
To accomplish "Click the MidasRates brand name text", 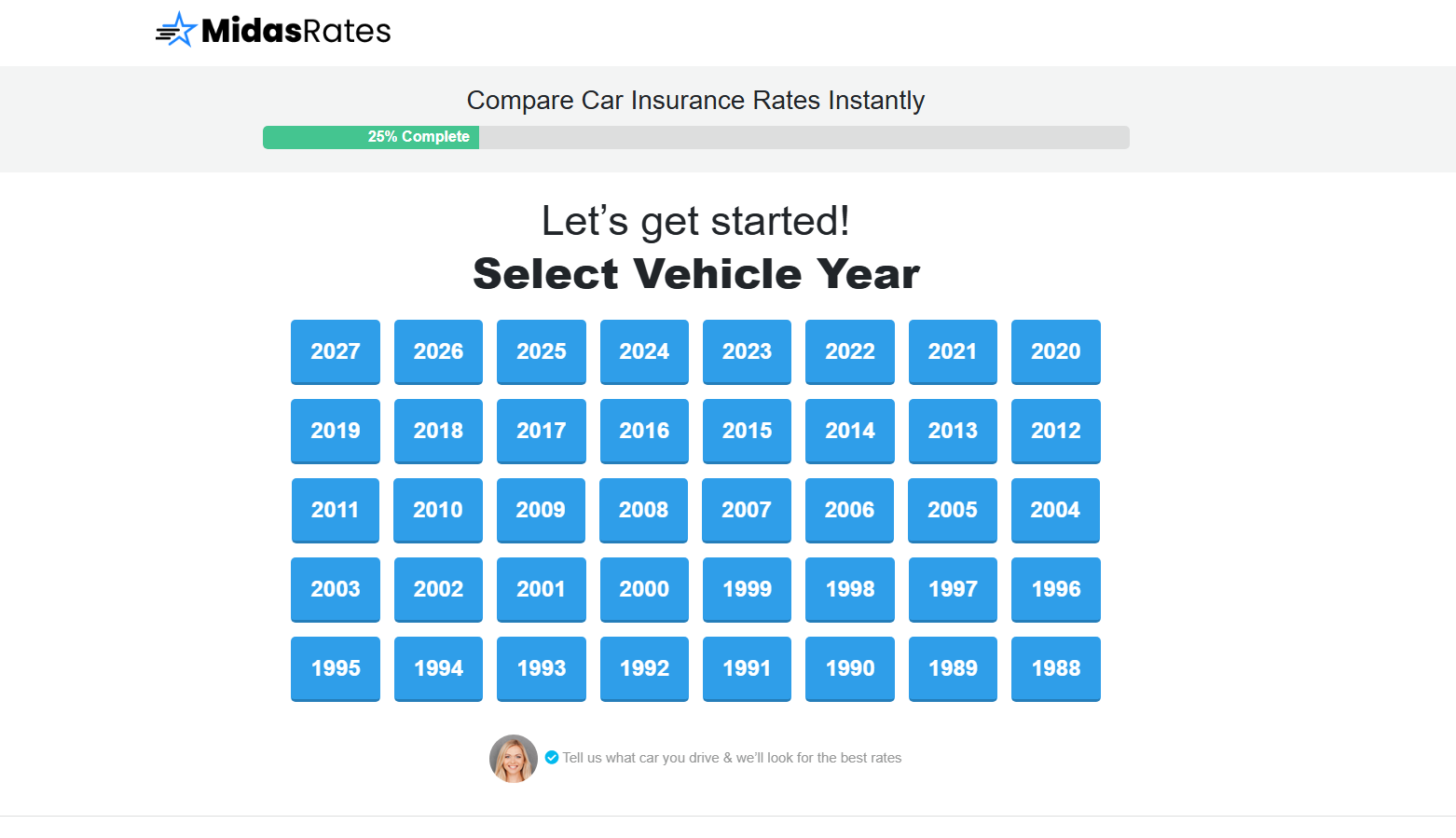I will pos(296,31).
